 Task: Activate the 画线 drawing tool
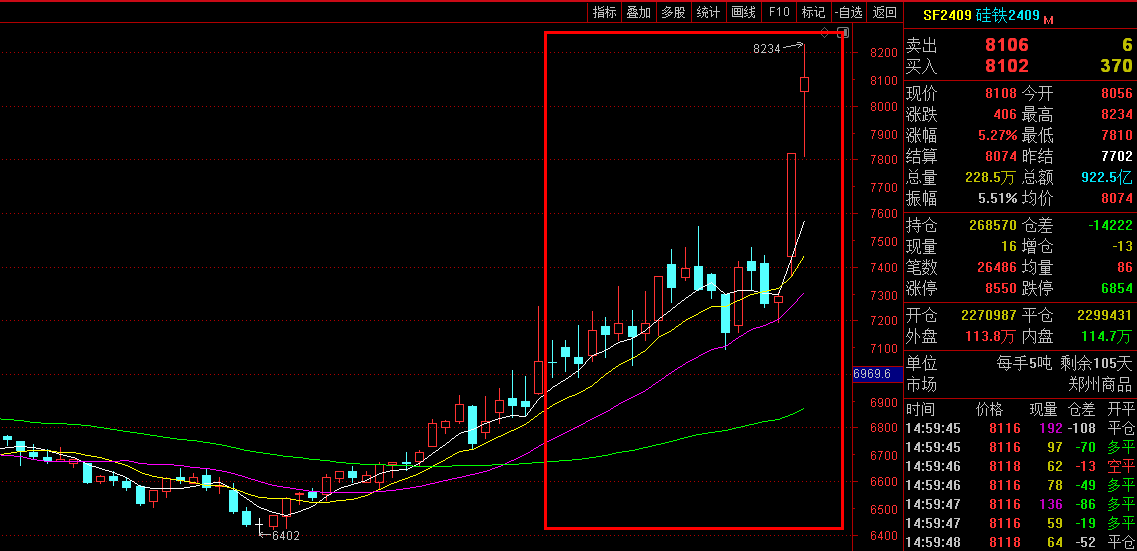click(743, 12)
